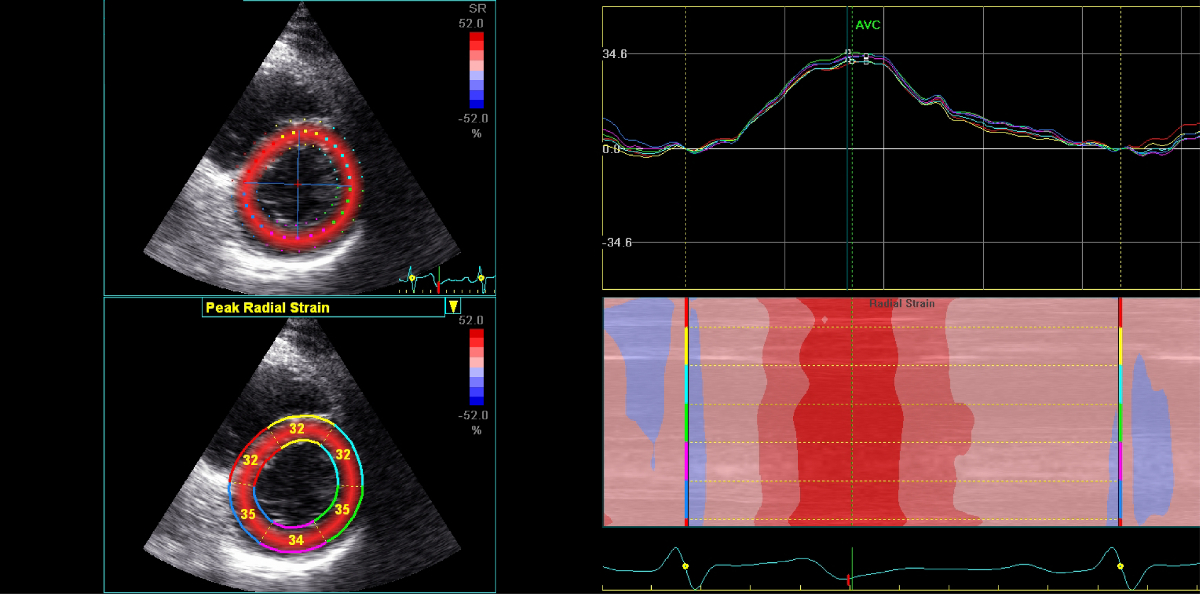Open the Peak Radial Strain parameter dropdown arrow

tap(453, 307)
